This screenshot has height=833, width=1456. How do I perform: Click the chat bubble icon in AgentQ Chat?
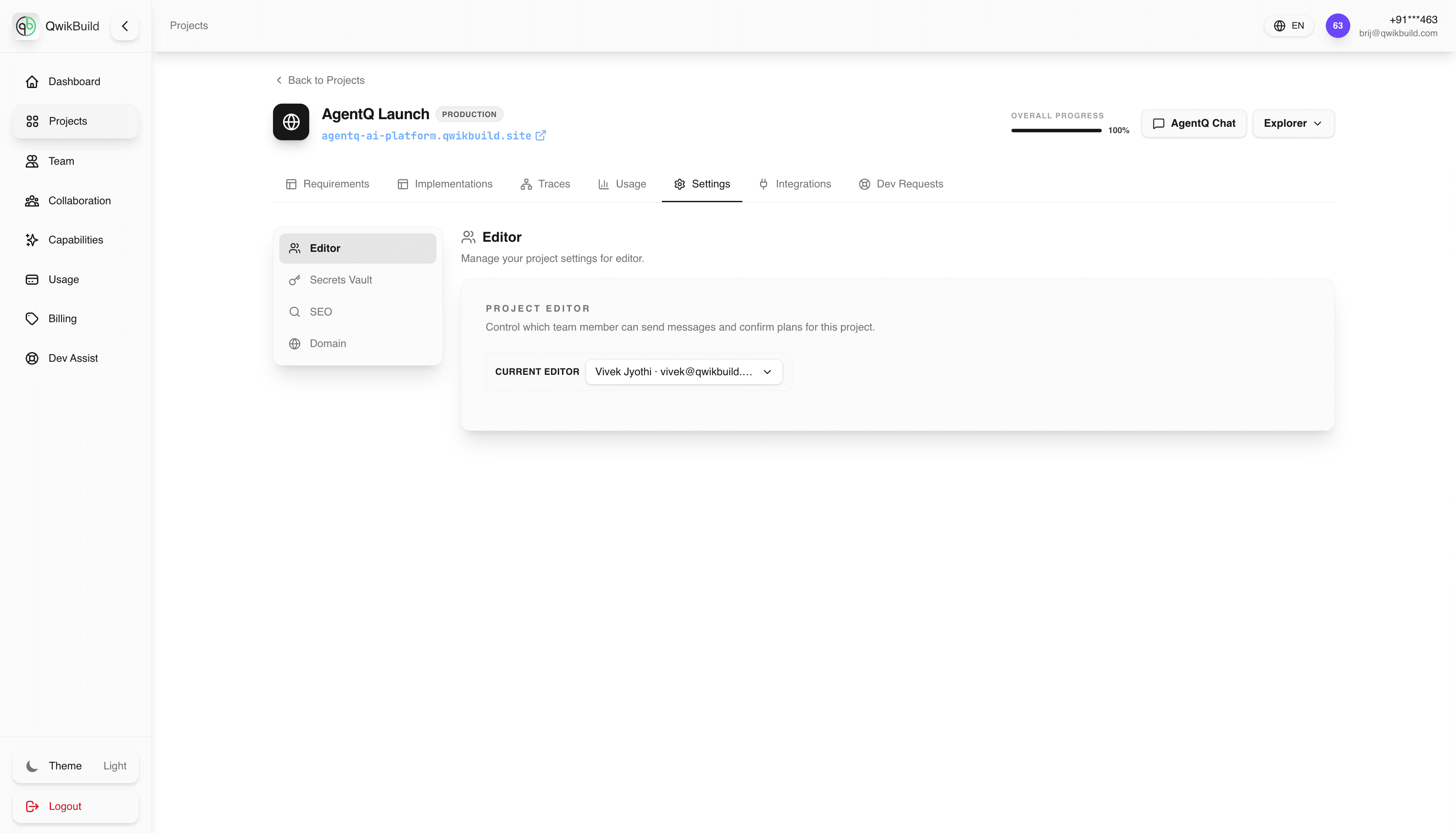click(1159, 123)
